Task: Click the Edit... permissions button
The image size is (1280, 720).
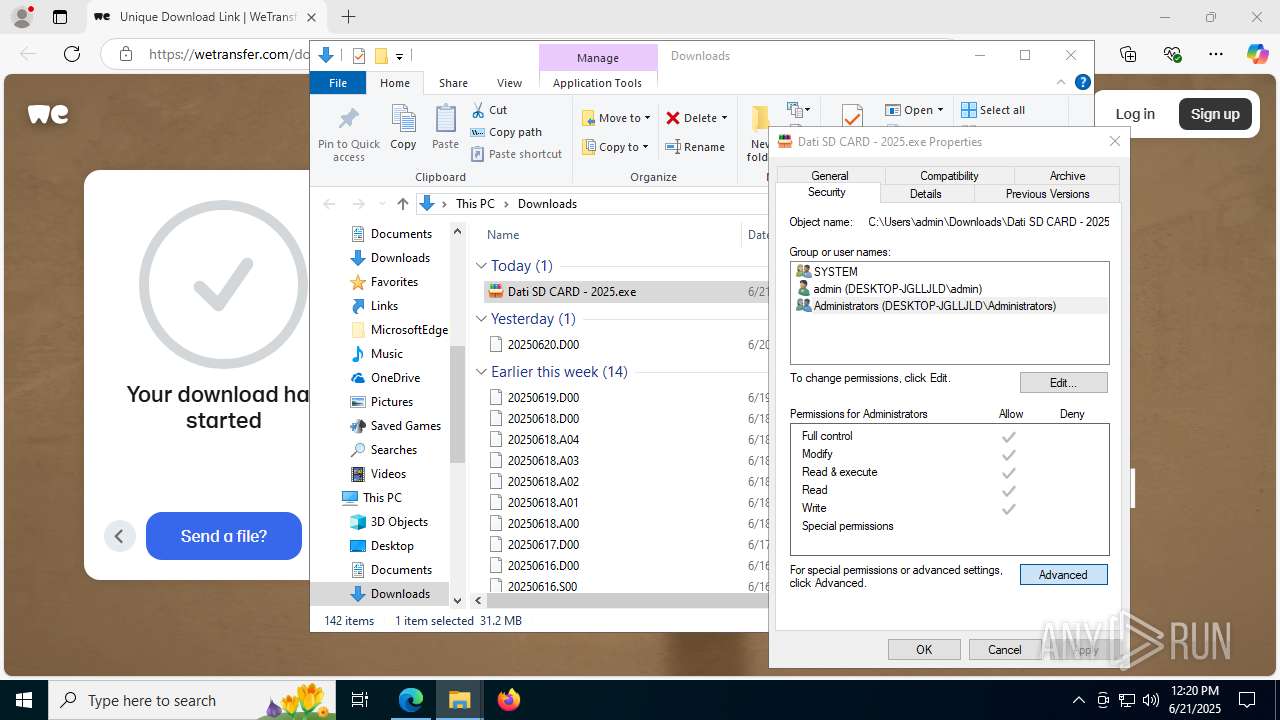Action: 1063,383
